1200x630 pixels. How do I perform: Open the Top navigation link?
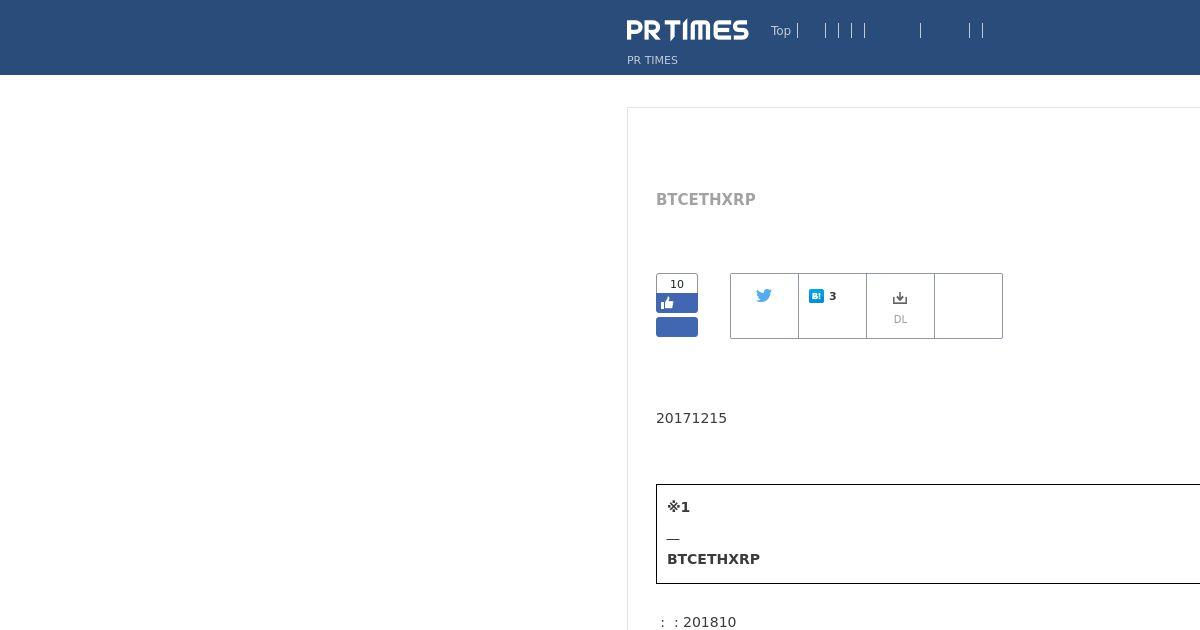781,31
